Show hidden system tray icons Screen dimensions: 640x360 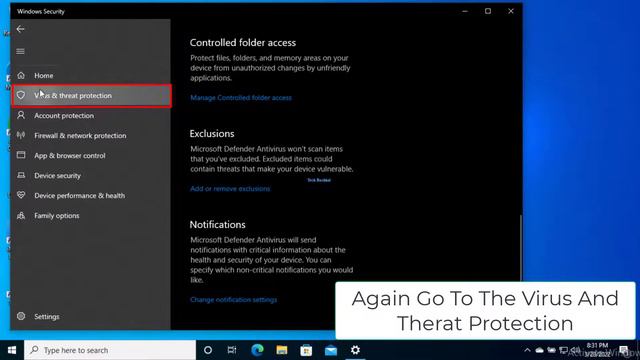(x=527, y=350)
